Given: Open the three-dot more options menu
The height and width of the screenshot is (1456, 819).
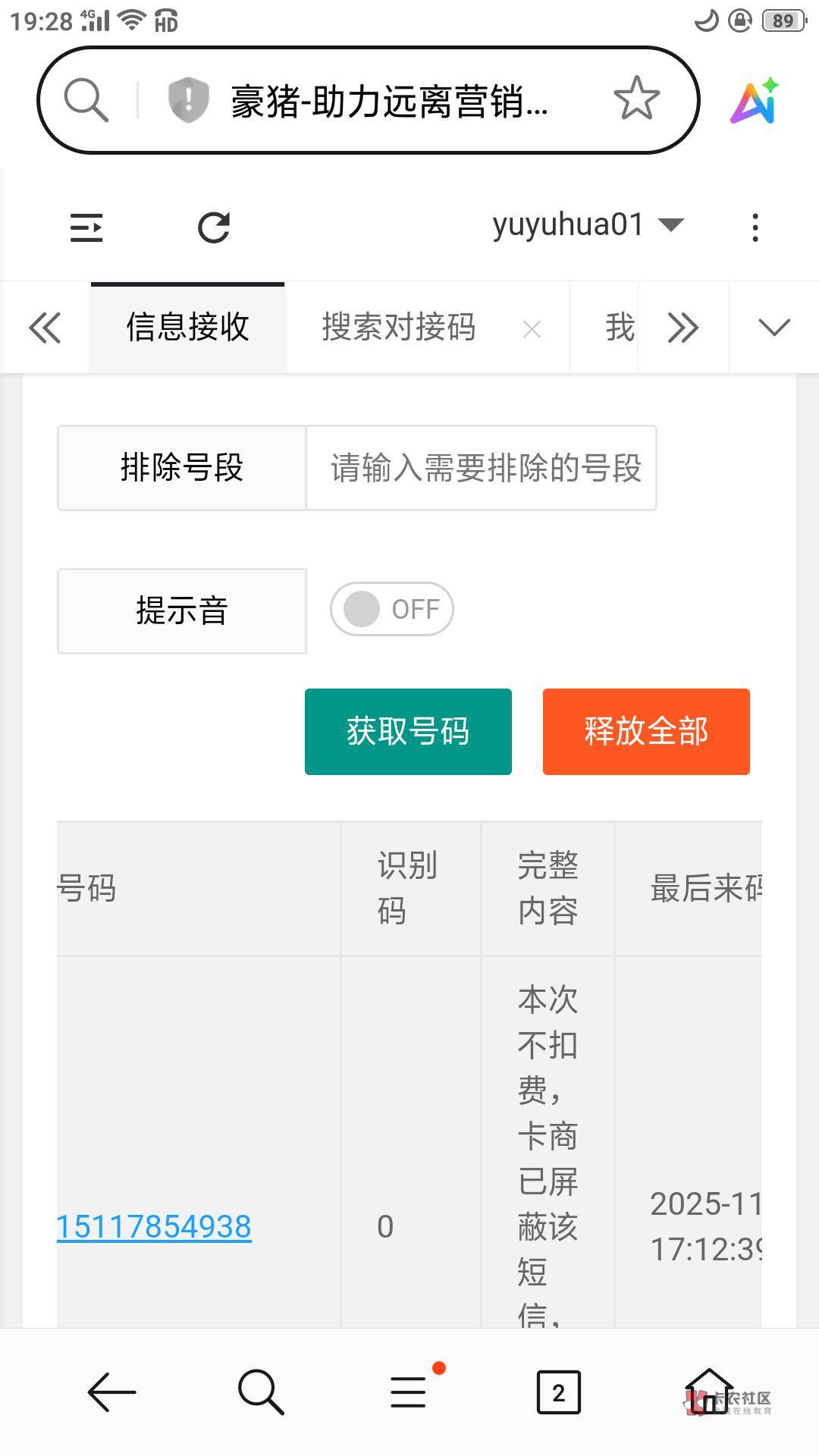Looking at the screenshot, I should 755,227.
